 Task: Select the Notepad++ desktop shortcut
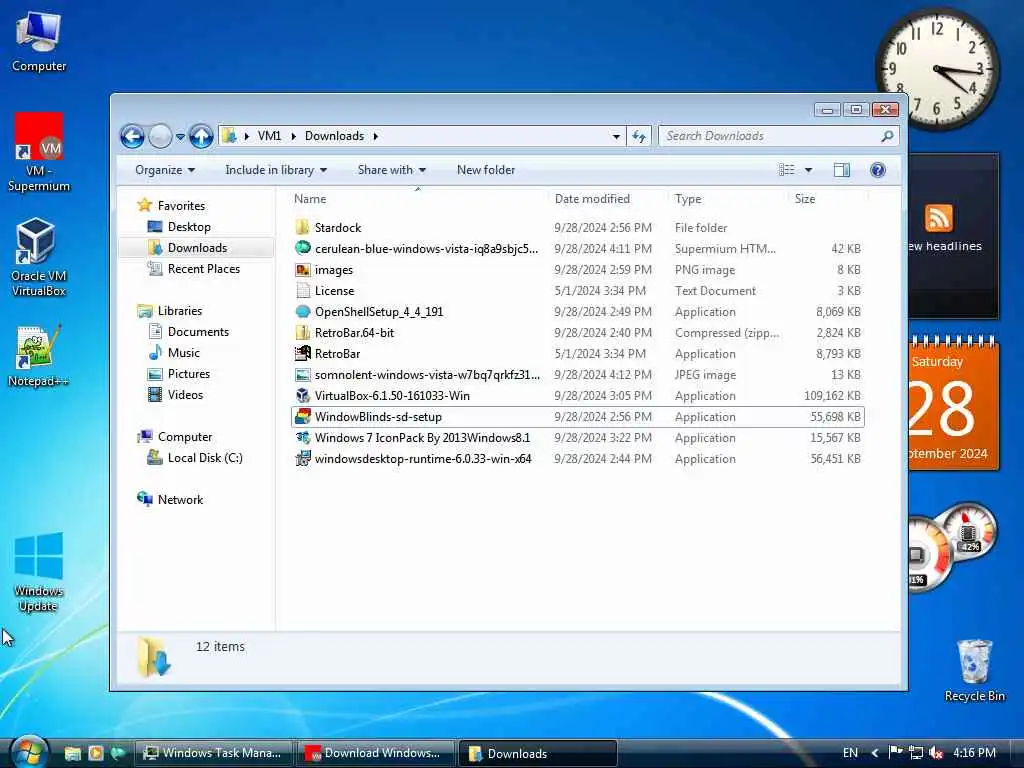(39, 356)
